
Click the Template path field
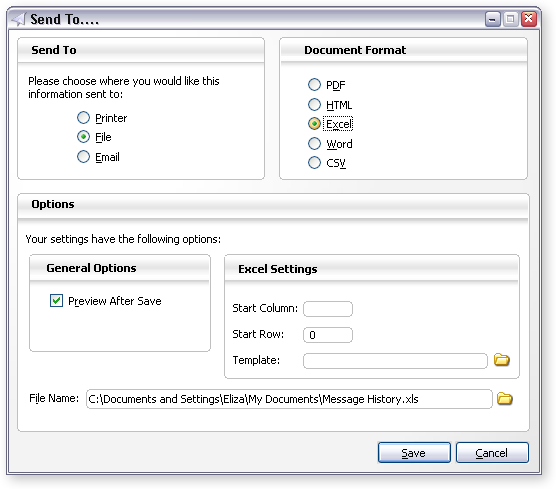[395, 361]
